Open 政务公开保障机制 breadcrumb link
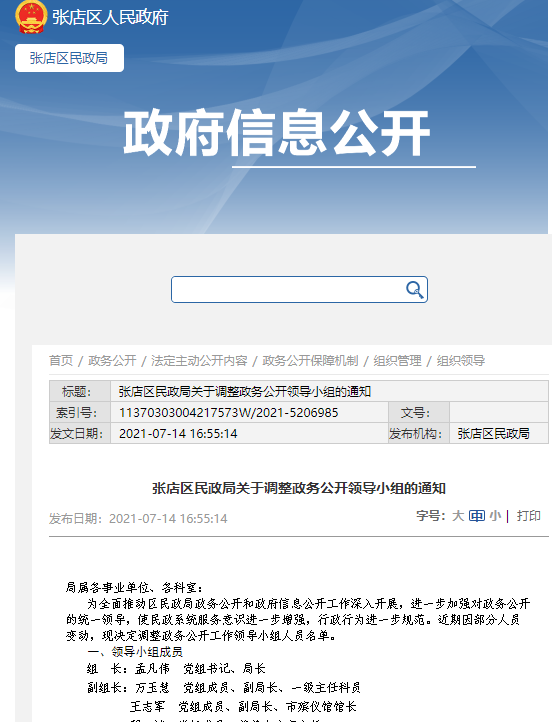552x722 pixels. [x=310, y=361]
